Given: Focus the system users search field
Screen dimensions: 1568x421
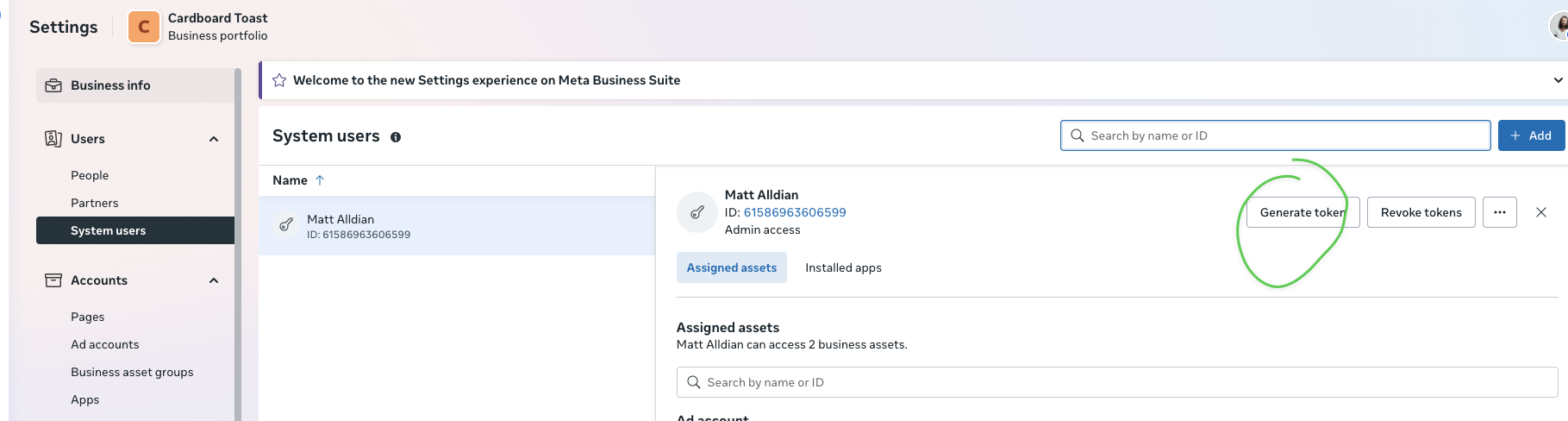Looking at the screenshot, I should (x=1276, y=135).
